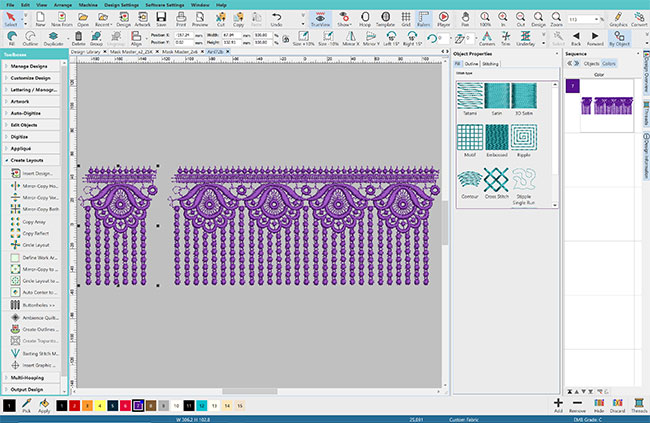Toggle Outline on selected object
The width and height of the screenshot is (650, 423).
tap(30, 38)
